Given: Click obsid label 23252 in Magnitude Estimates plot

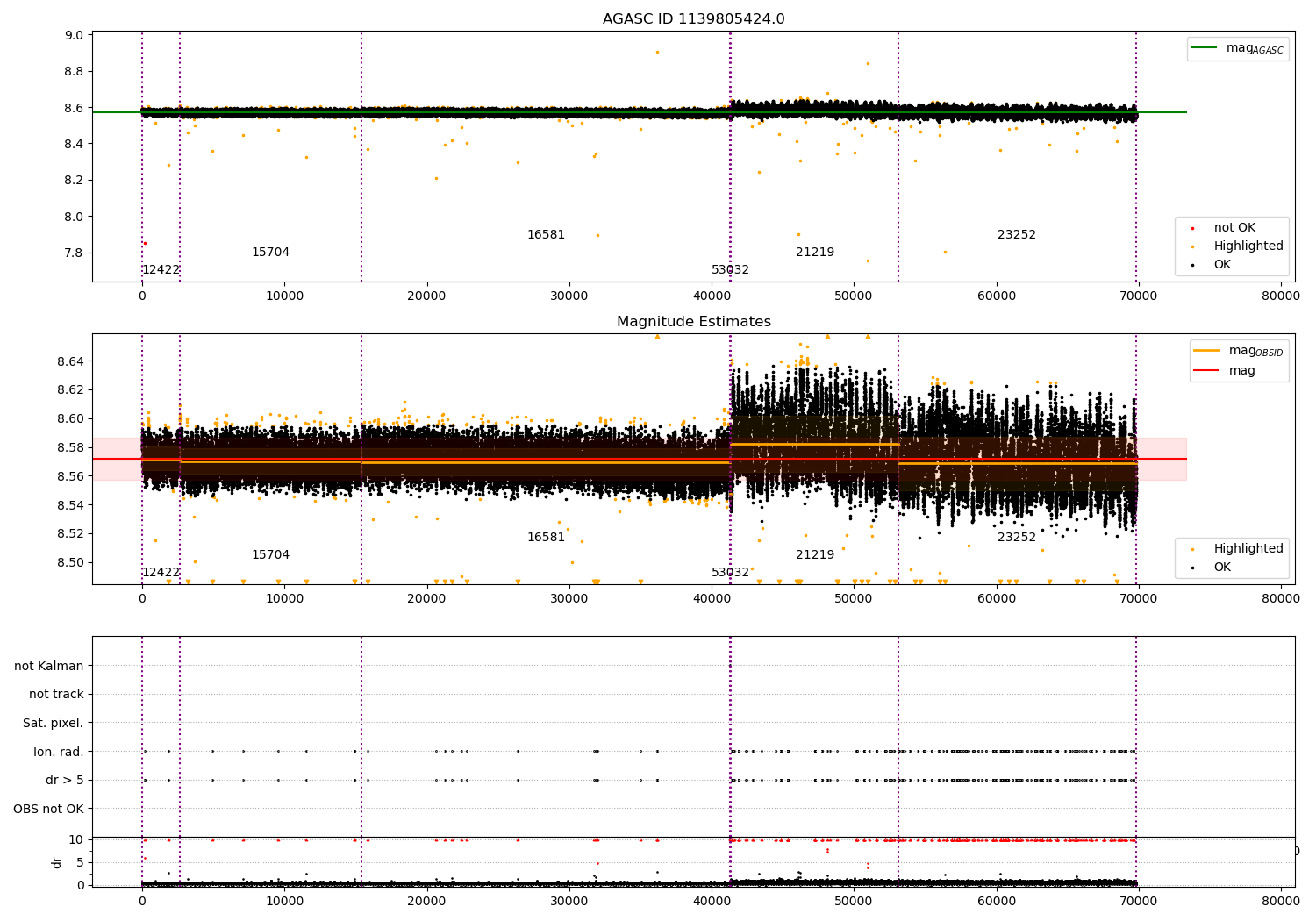Looking at the screenshot, I should (1017, 538).
